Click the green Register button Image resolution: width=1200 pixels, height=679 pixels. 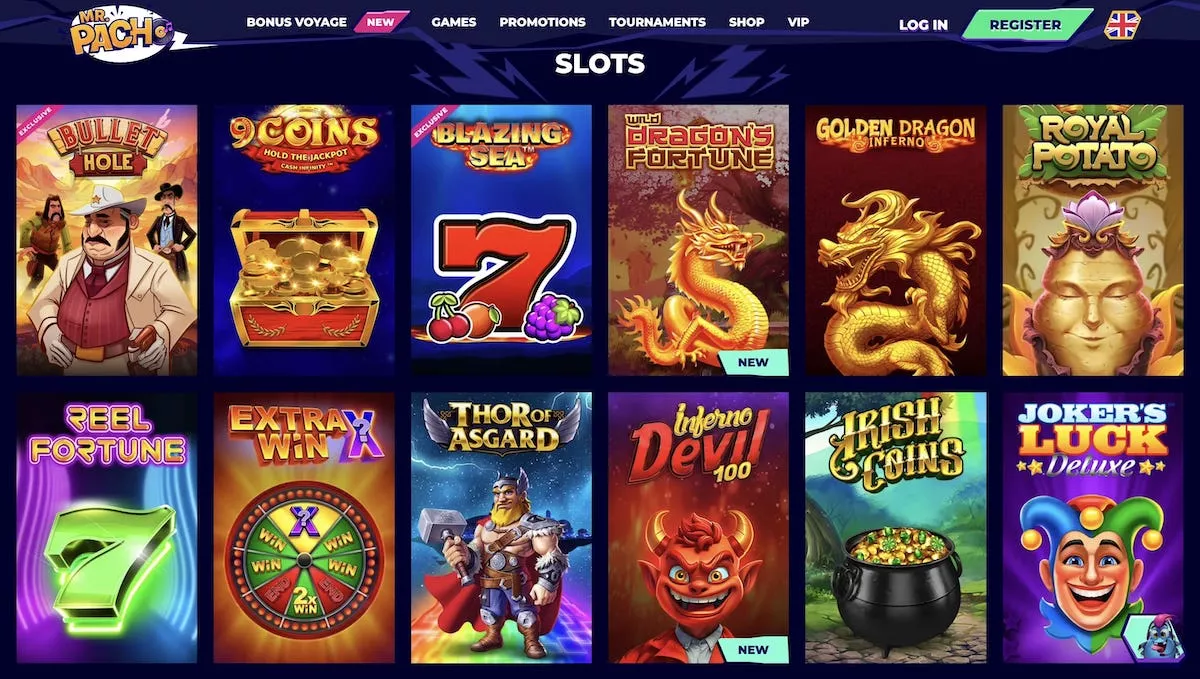tap(1025, 24)
